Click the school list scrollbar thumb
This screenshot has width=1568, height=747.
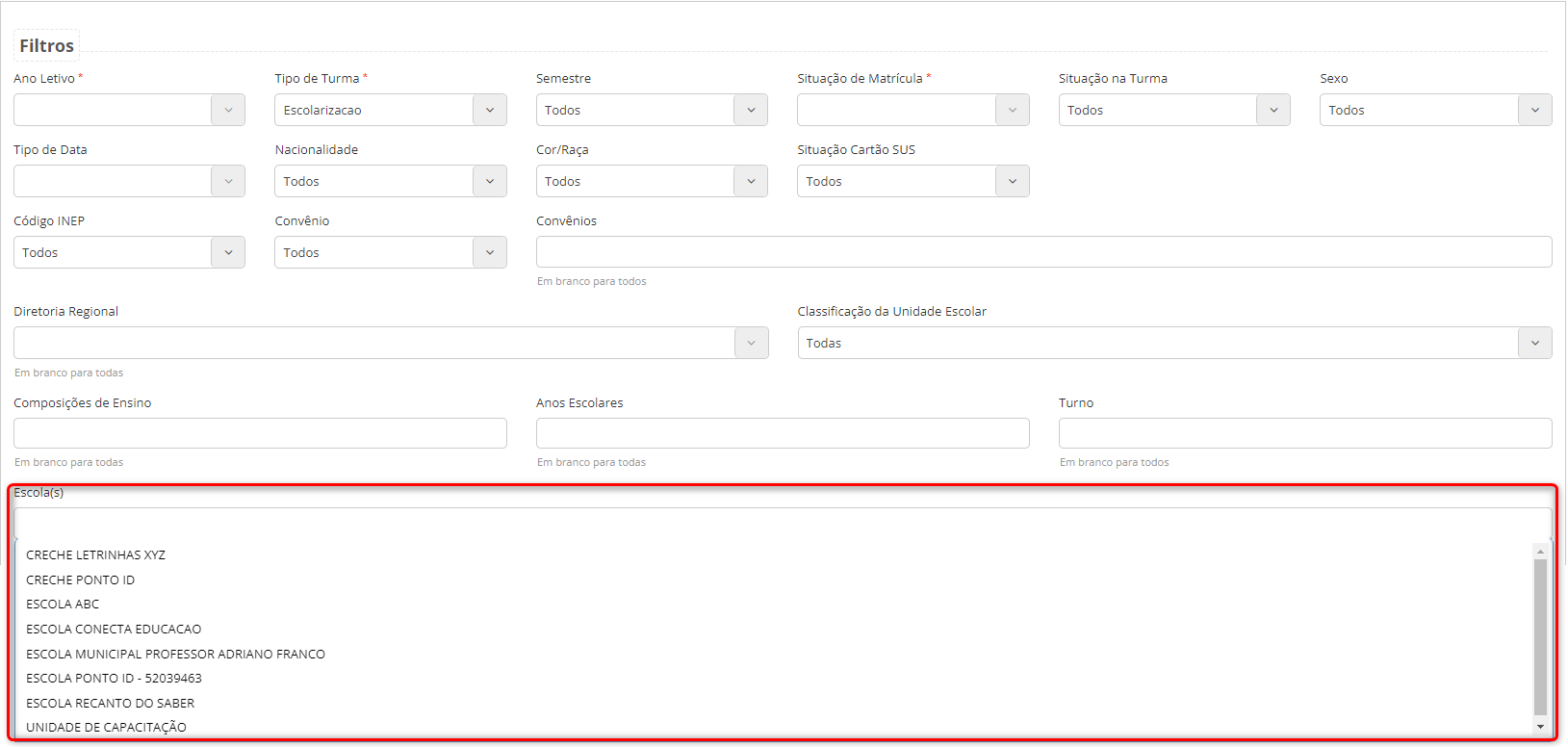pyautogui.click(x=1540, y=636)
